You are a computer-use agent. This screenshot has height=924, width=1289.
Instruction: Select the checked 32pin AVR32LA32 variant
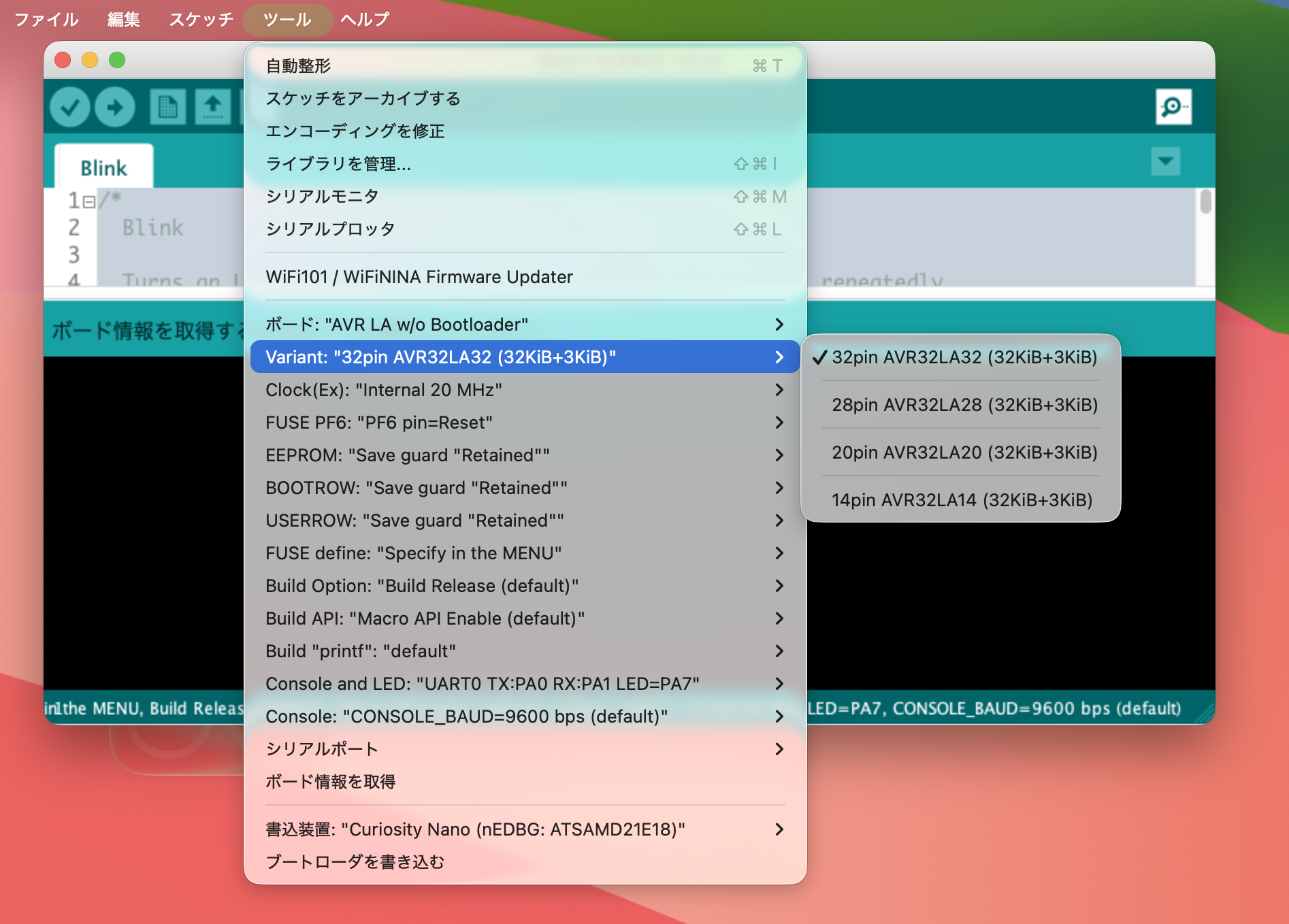click(x=961, y=357)
